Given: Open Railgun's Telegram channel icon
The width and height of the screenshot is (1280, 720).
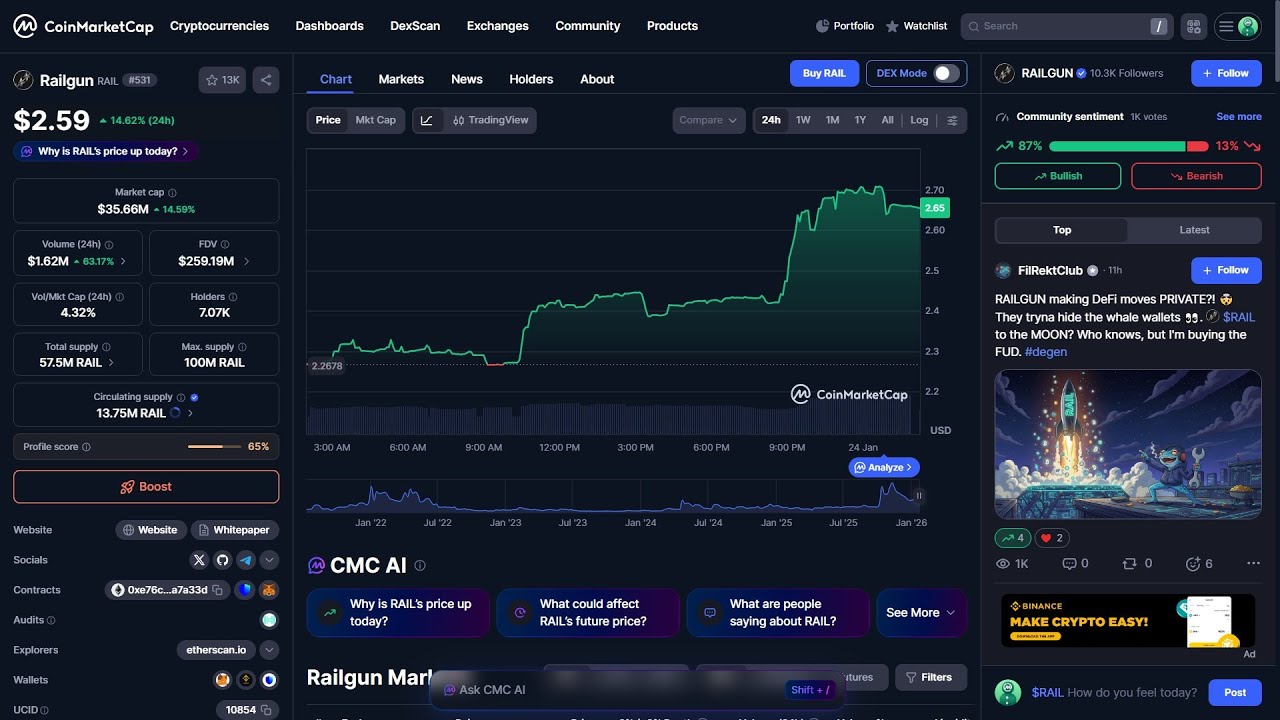Looking at the screenshot, I should pyautogui.click(x=246, y=560).
